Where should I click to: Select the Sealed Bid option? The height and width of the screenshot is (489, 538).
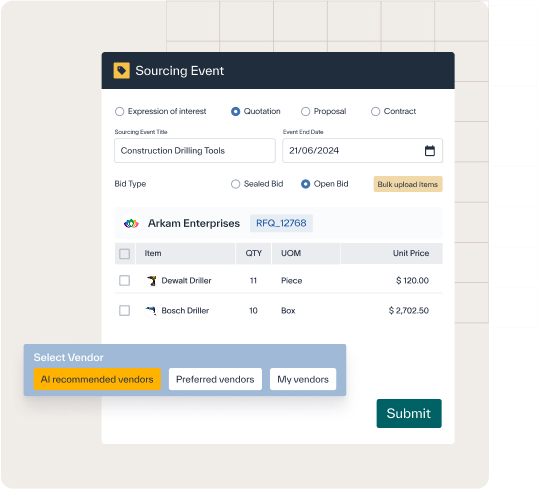pyautogui.click(x=235, y=184)
